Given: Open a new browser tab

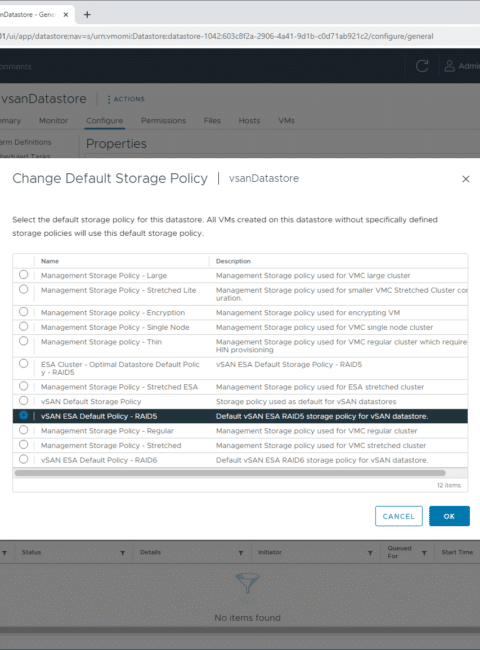Looking at the screenshot, I should pos(87,15).
